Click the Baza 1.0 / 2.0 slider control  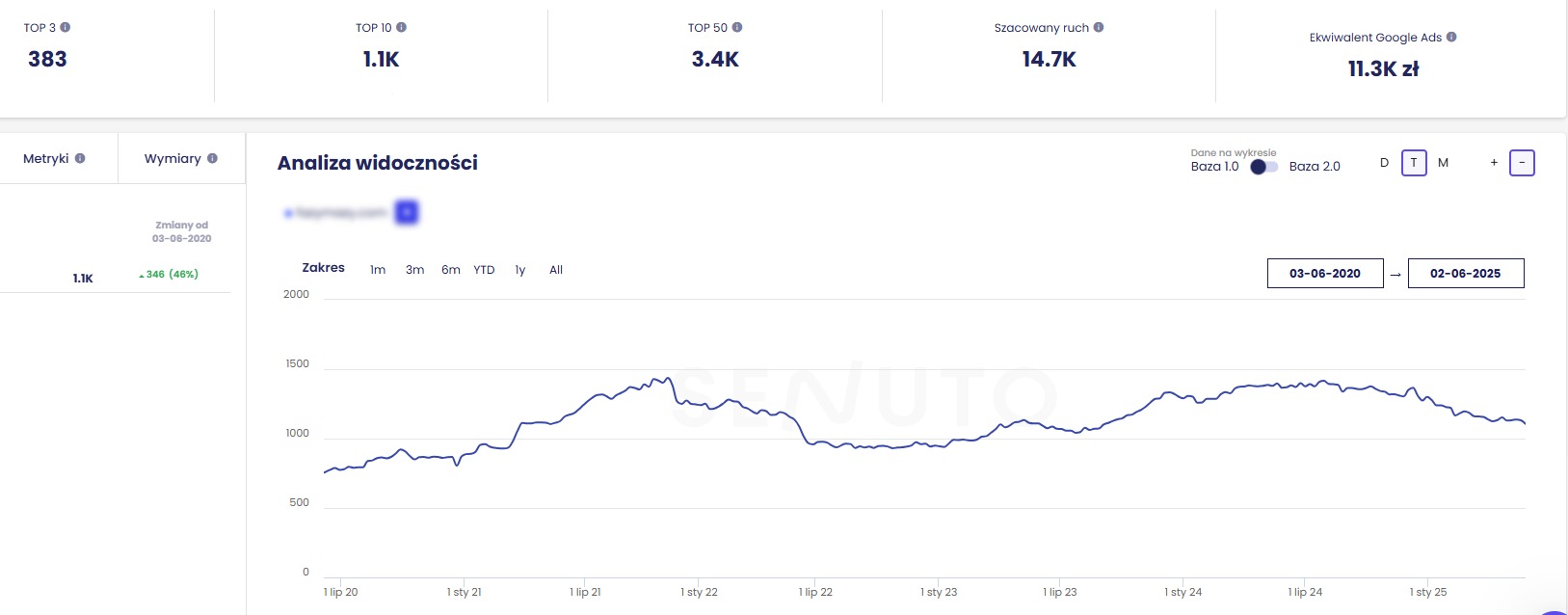click(x=1263, y=166)
